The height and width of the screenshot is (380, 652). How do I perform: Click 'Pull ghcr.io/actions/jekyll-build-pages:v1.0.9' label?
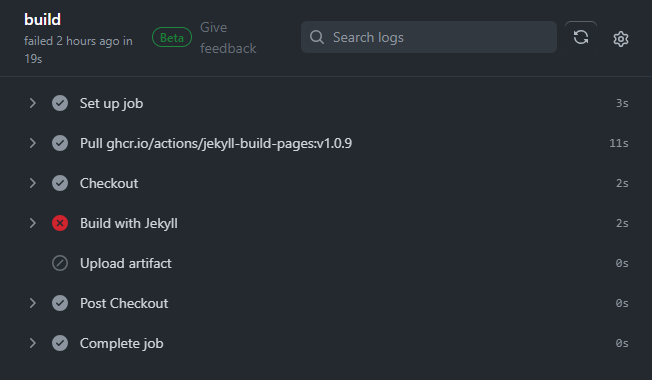coord(216,143)
